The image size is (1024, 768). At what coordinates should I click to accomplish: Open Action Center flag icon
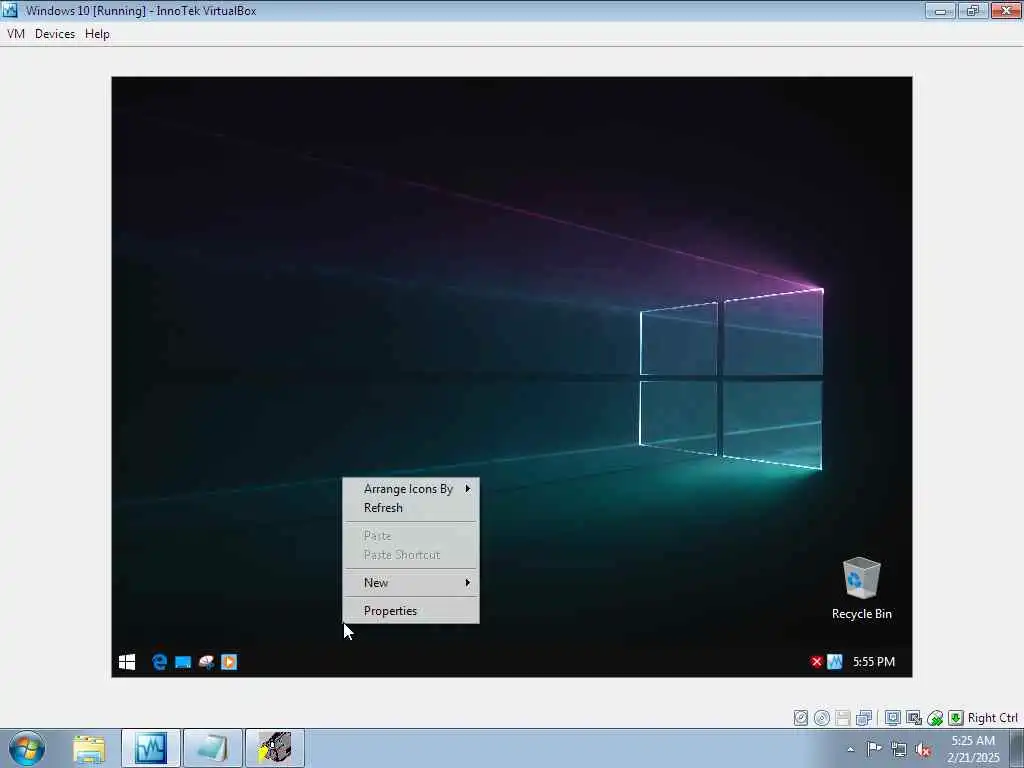click(874, 749)
